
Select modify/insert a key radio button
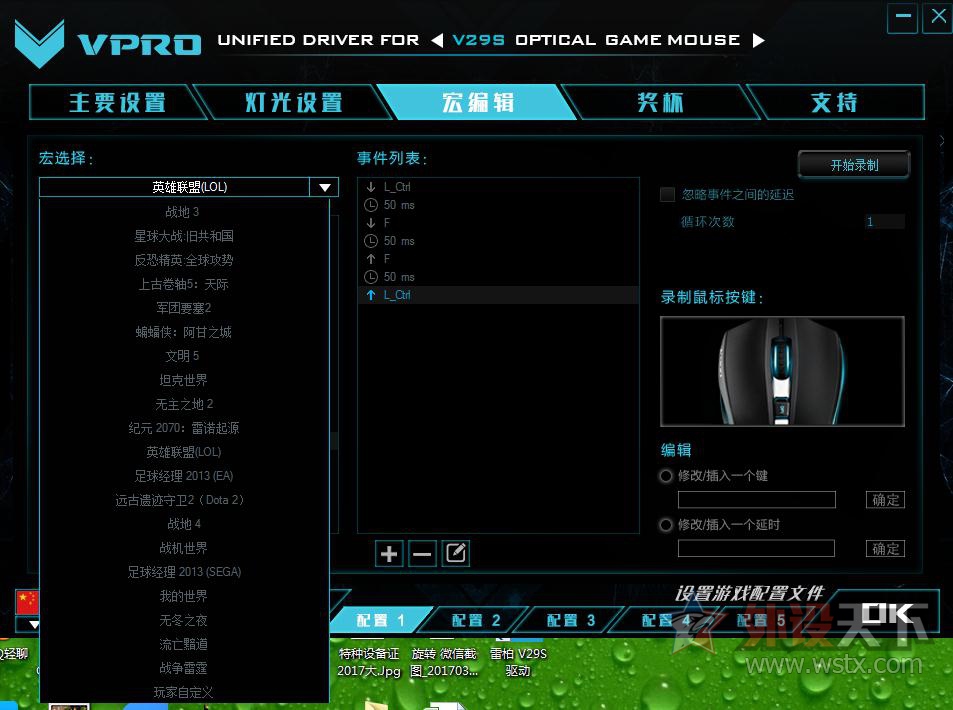(666, 476)
